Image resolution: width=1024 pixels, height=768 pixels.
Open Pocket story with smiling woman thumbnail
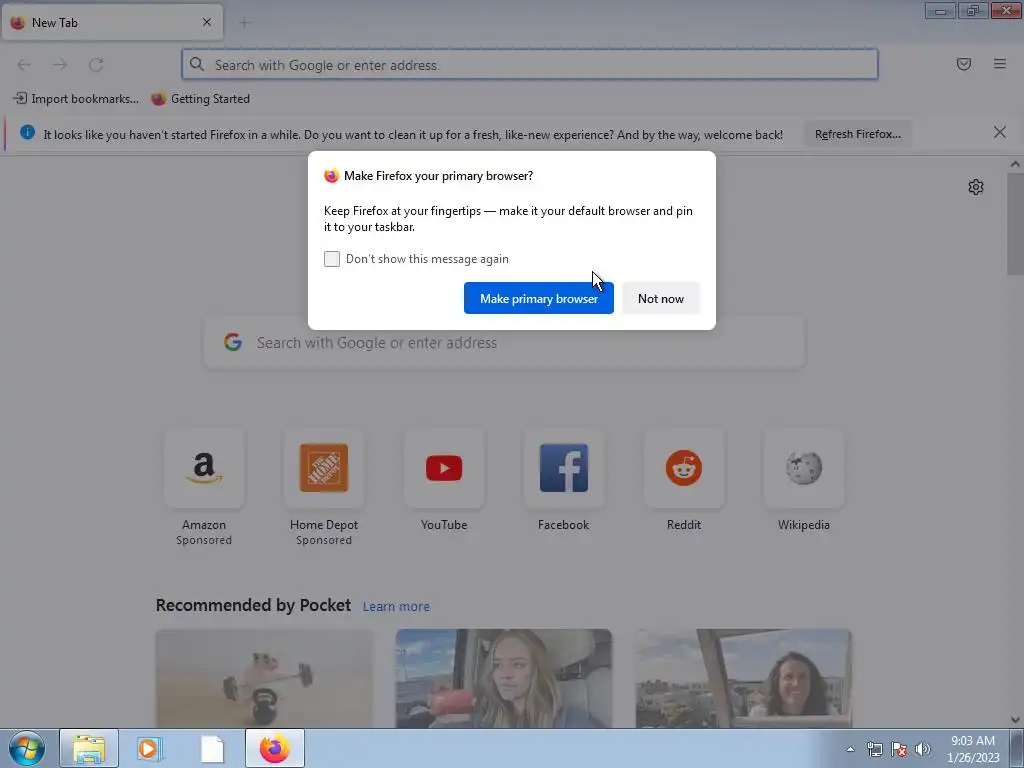[x=743, y=679]
